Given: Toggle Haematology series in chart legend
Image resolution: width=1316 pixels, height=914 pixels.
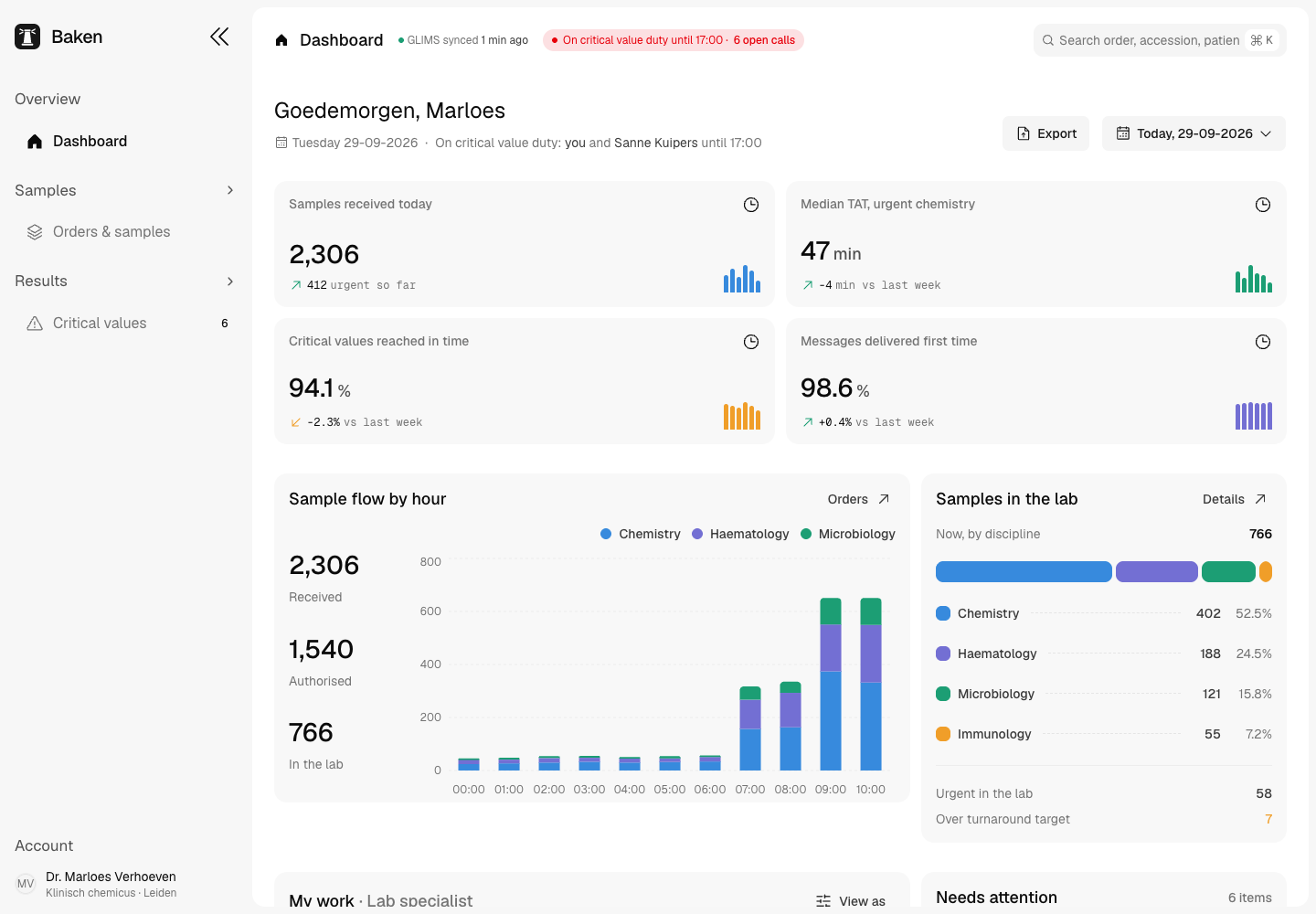Looking at the screenshot, I should coord(740,534).
